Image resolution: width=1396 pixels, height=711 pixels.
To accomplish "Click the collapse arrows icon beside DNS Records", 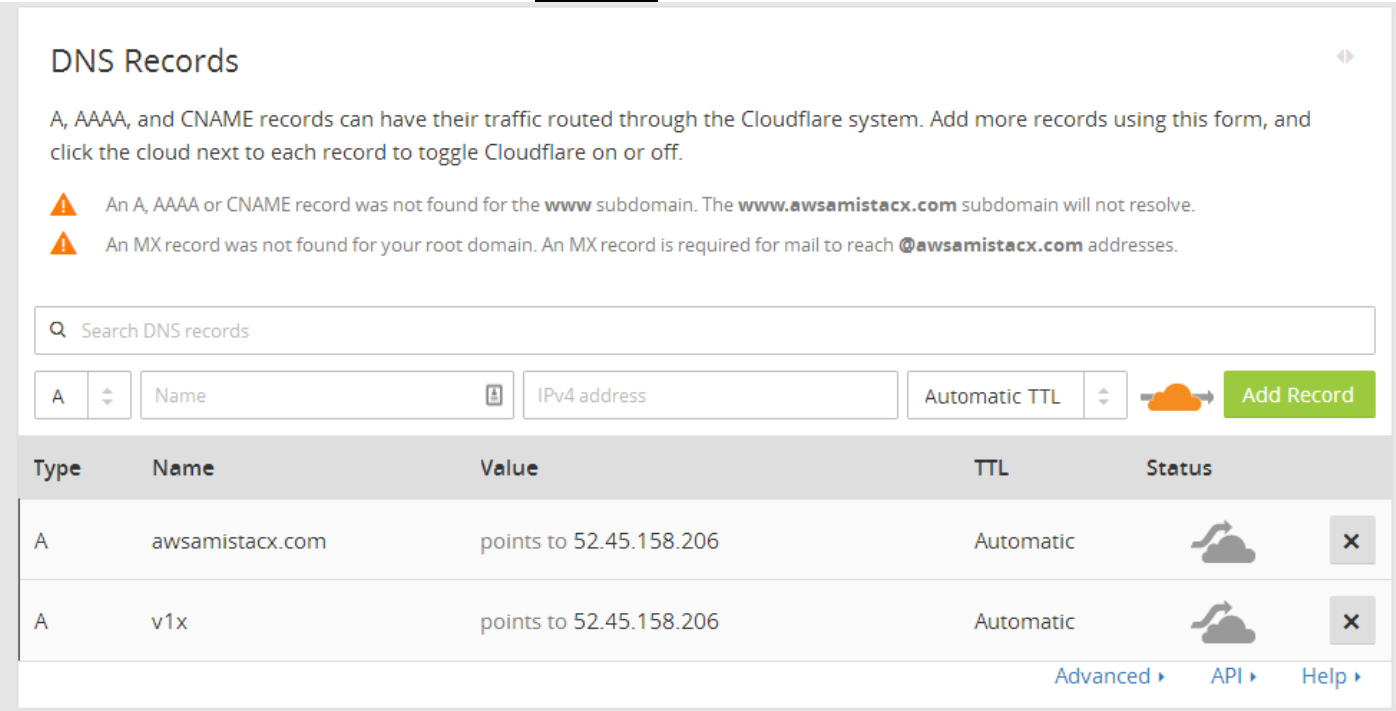I will pos(1345,57).
